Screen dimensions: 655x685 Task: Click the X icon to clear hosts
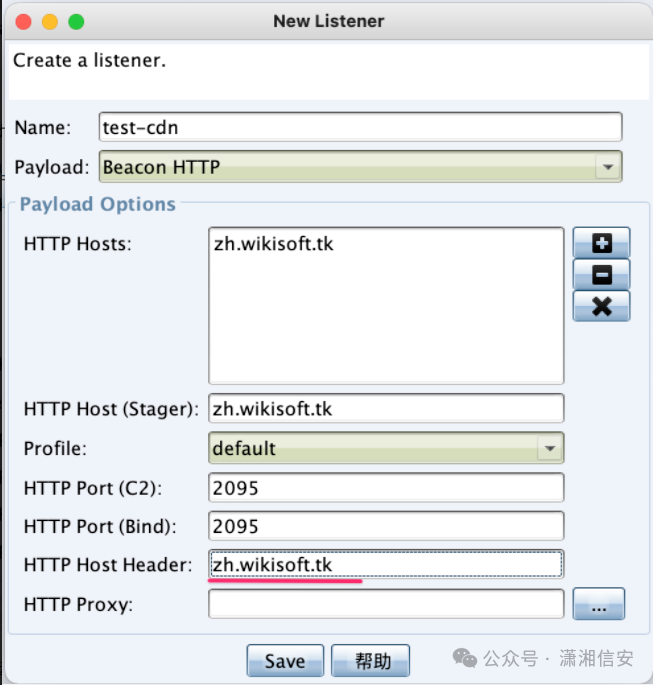point(601,306)
